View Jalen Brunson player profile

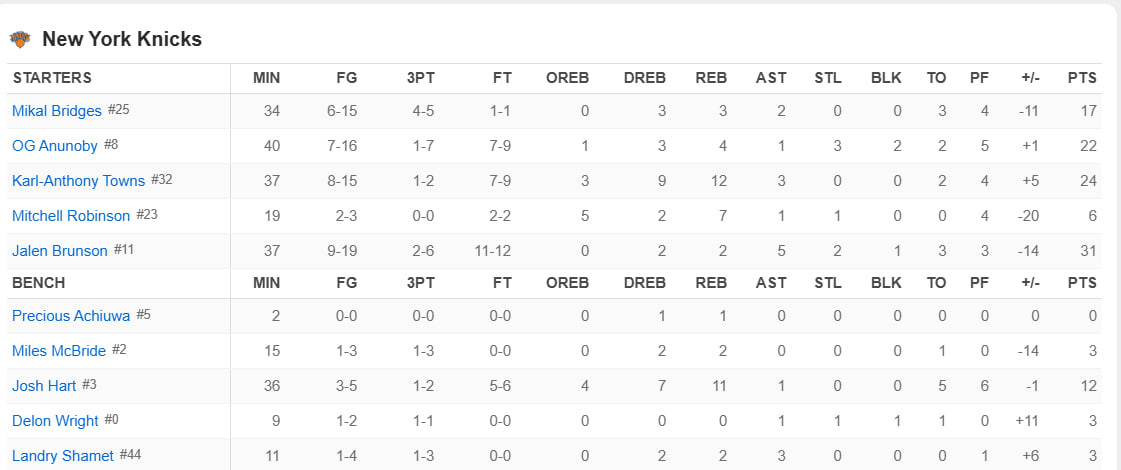click(x=60, y=251)
